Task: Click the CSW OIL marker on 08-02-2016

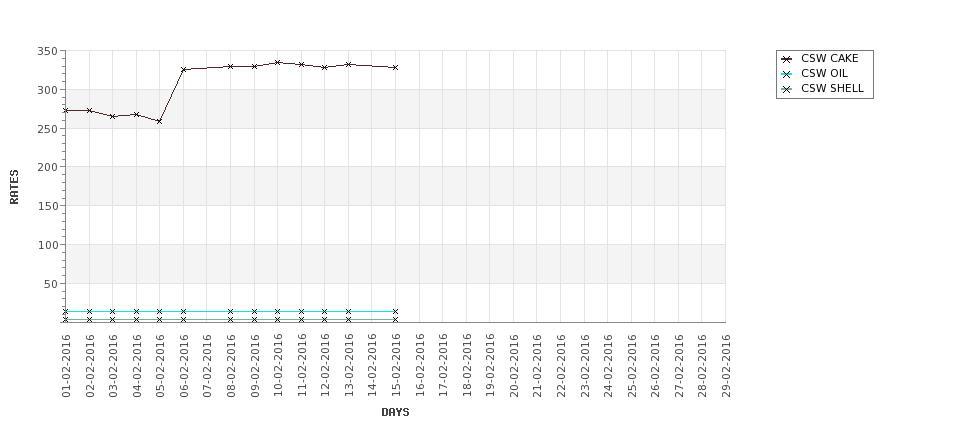Action: [231, 311]
